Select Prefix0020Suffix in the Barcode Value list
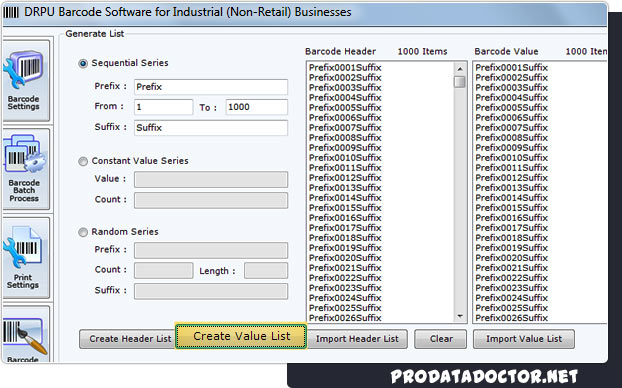This screenshot has width=622, height=388. click(x=512, y=258)
